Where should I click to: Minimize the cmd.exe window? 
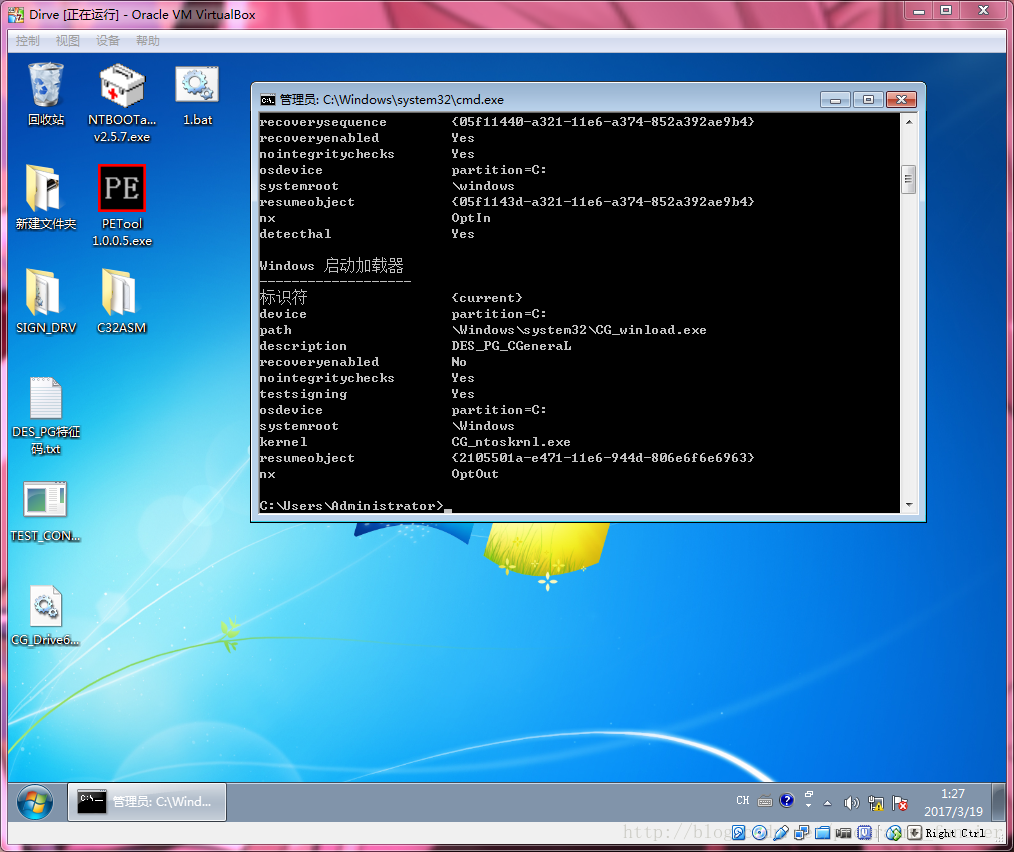coord(836,100)
